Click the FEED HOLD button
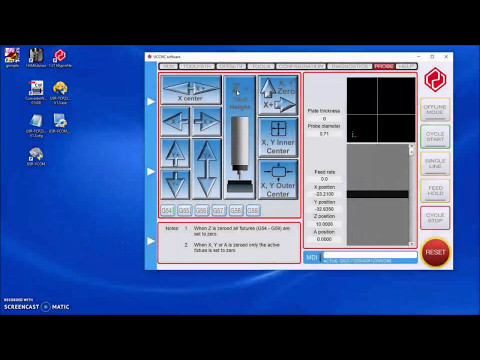Screen dimensions: 480x360 tap(435, 191)
